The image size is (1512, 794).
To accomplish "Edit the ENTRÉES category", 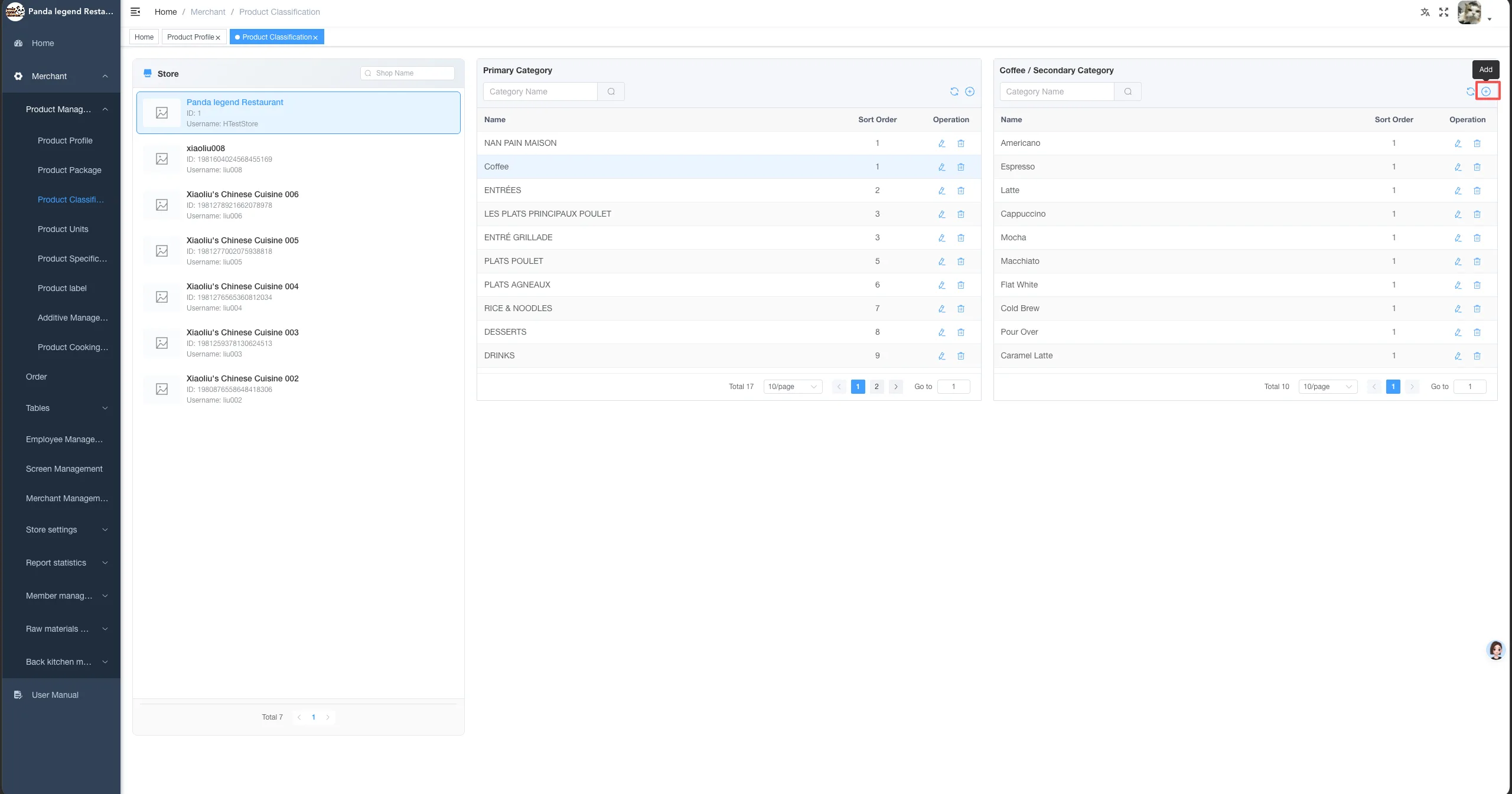I will click(942, 191).
